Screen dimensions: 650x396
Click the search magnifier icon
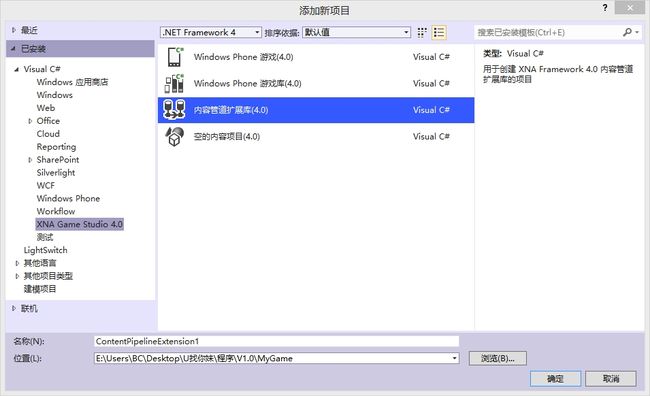pyautogui.click(x=627, y=32)
